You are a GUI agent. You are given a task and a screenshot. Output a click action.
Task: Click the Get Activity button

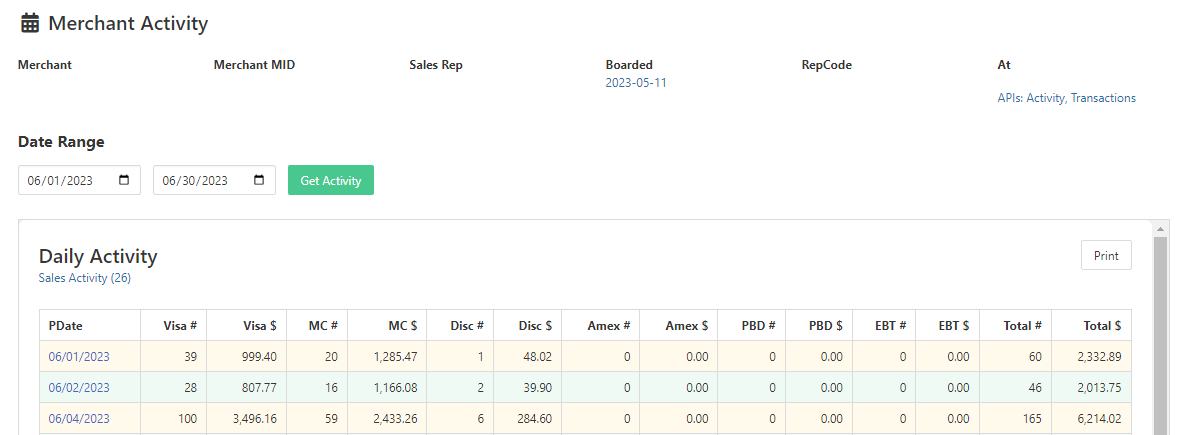click(x=331, y=180)
